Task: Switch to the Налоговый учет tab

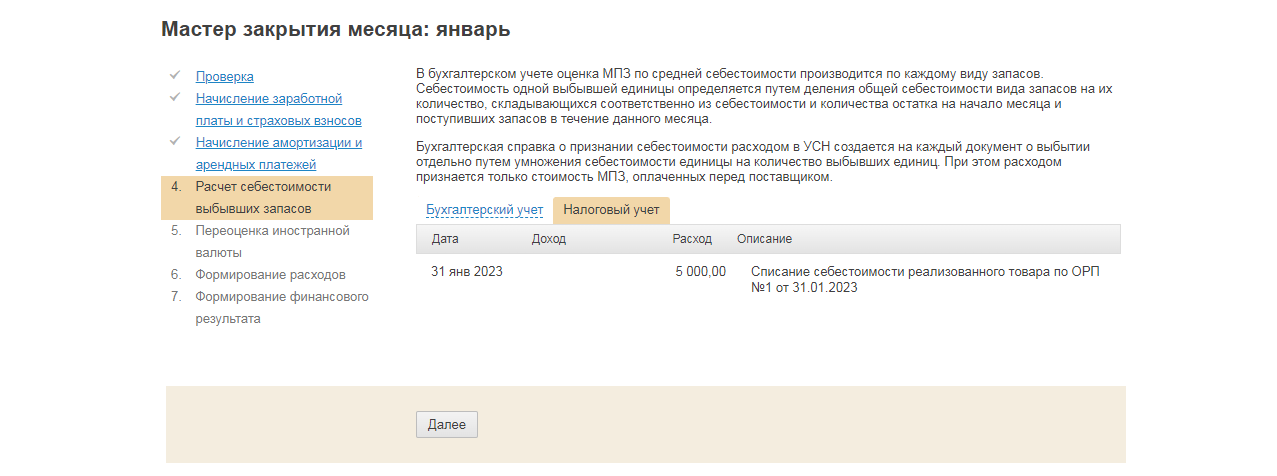Action: click(611, 210)
